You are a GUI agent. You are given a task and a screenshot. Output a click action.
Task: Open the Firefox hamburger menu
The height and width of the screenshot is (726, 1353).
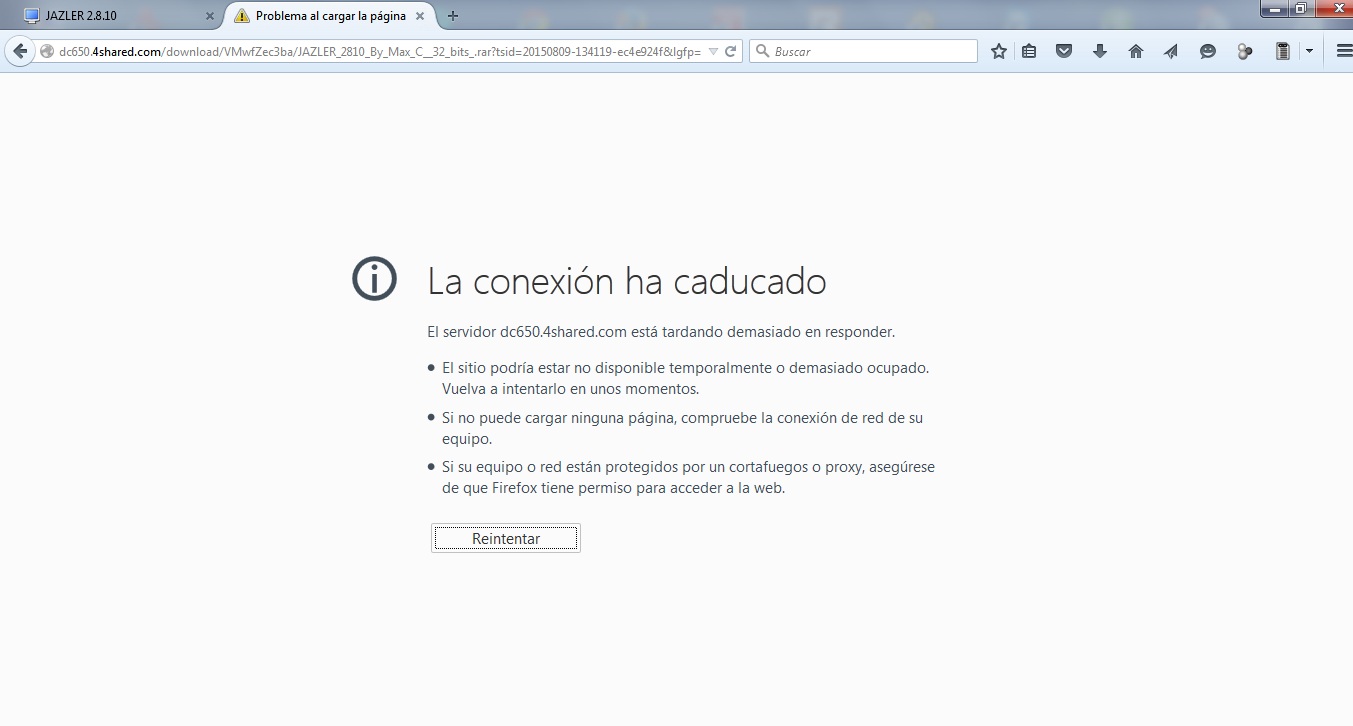click(x=1343, y=52)
